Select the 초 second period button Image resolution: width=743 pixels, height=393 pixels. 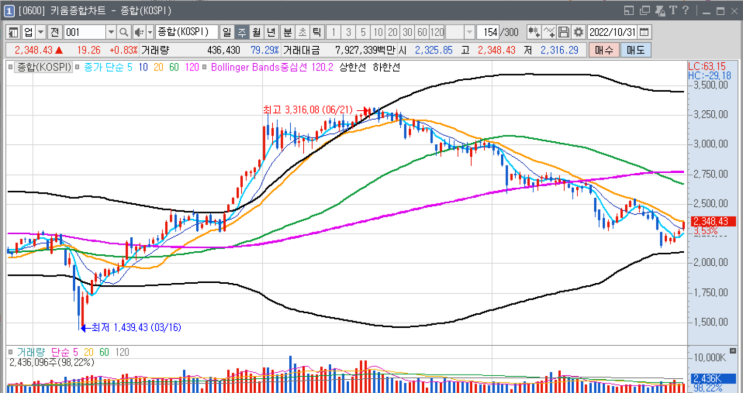pyautogui.click(x=302, y=32)
